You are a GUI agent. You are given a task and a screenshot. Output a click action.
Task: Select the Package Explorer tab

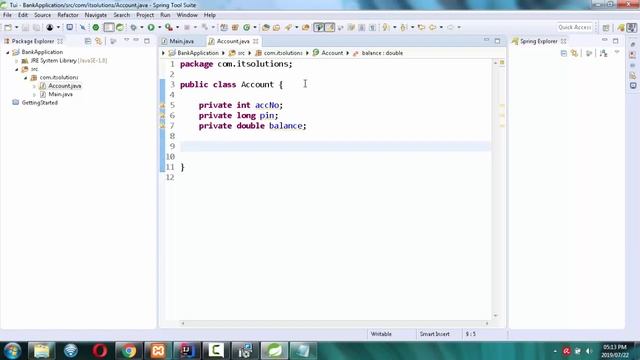pyautogui.click(x=33, y=41)
